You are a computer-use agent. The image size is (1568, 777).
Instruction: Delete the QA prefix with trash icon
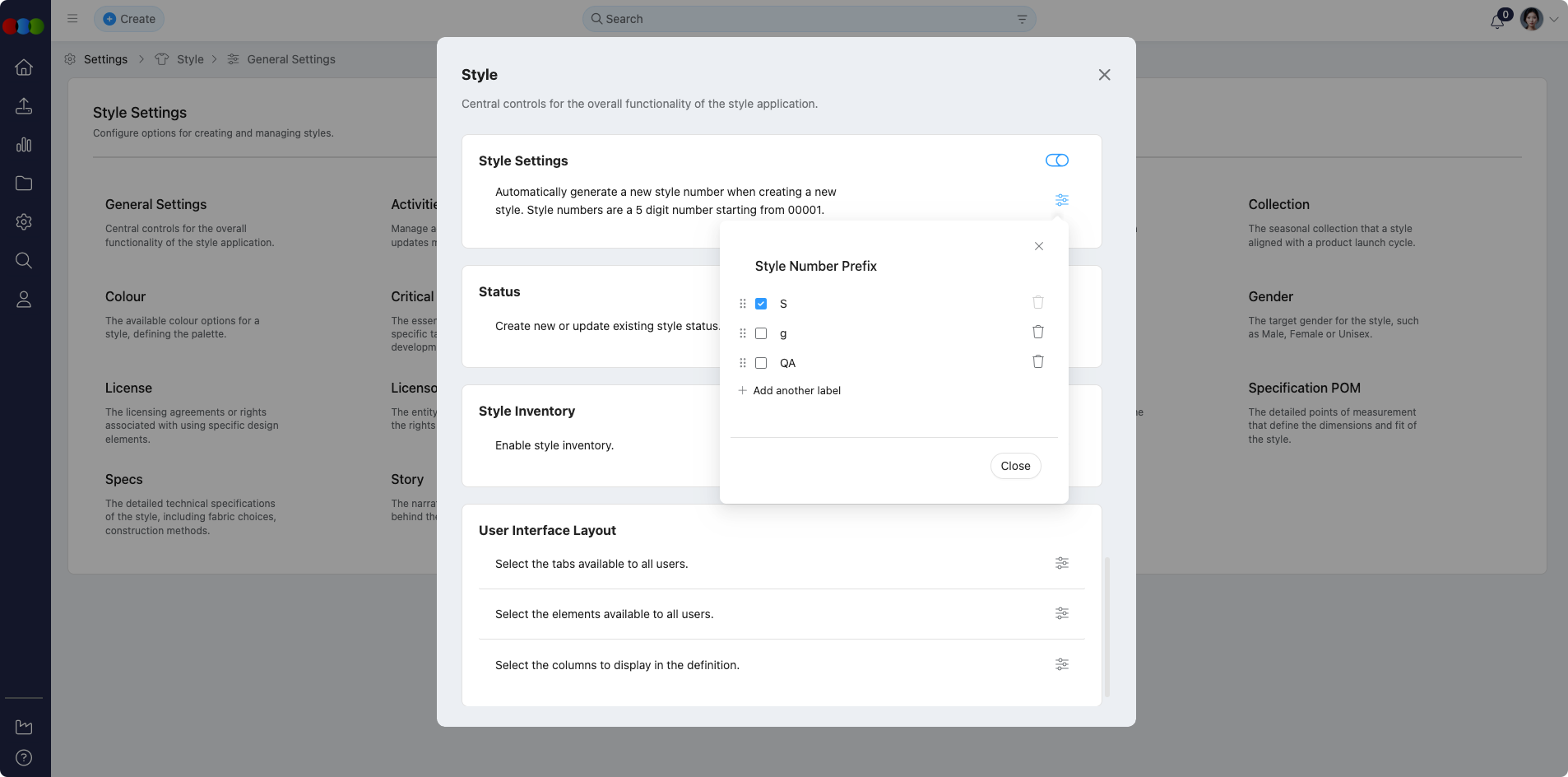1037,362
